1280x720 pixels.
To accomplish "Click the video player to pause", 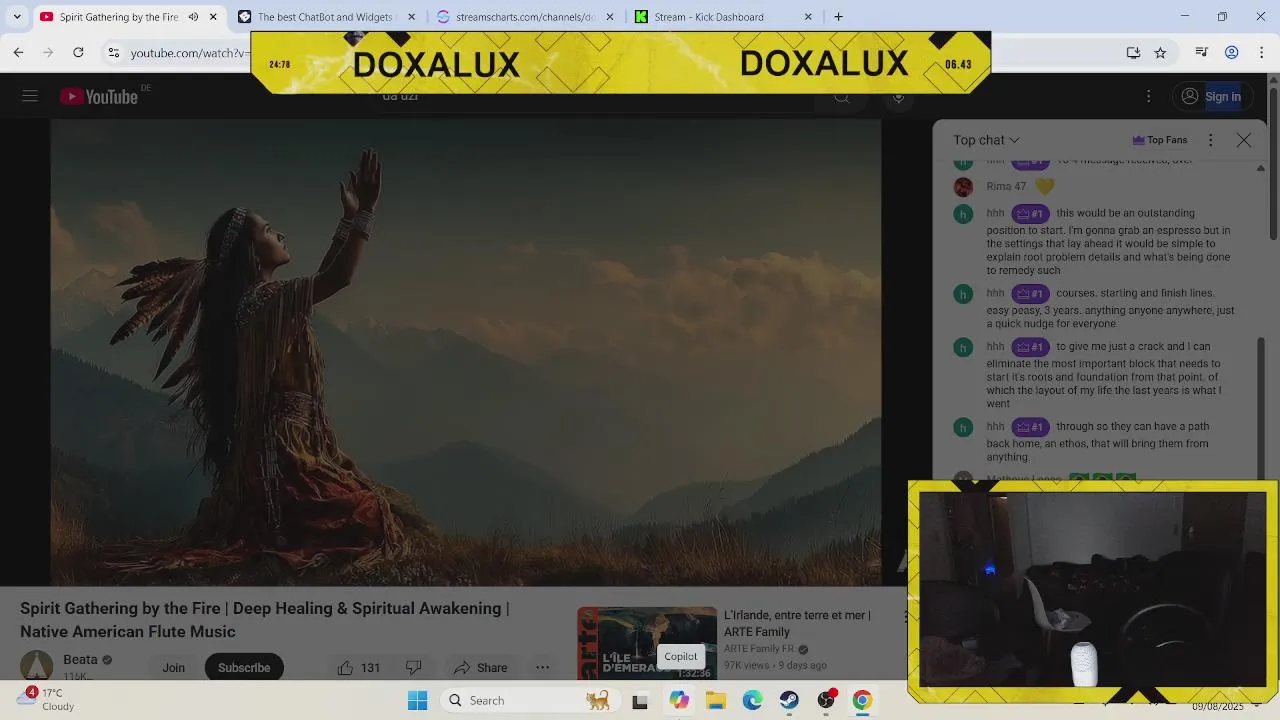I will pyautogui.click(x=466, y=352).
